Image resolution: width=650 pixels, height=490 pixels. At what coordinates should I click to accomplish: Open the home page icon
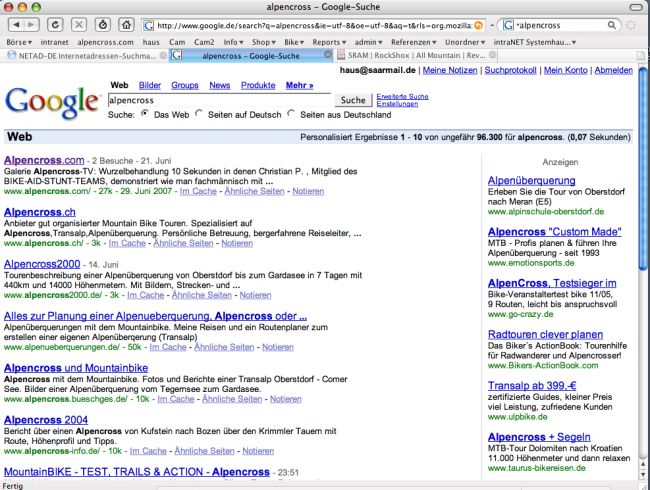126,25
